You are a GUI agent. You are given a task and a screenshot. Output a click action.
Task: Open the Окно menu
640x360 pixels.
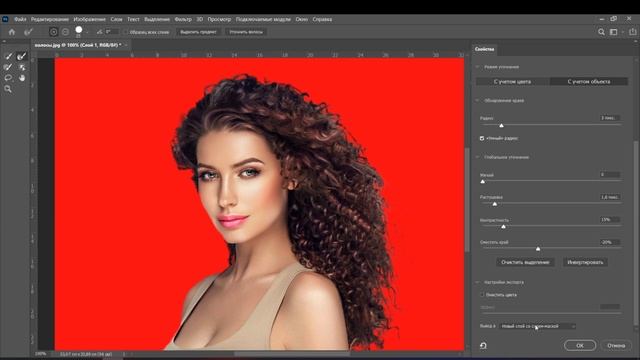[x=302, y=19]
